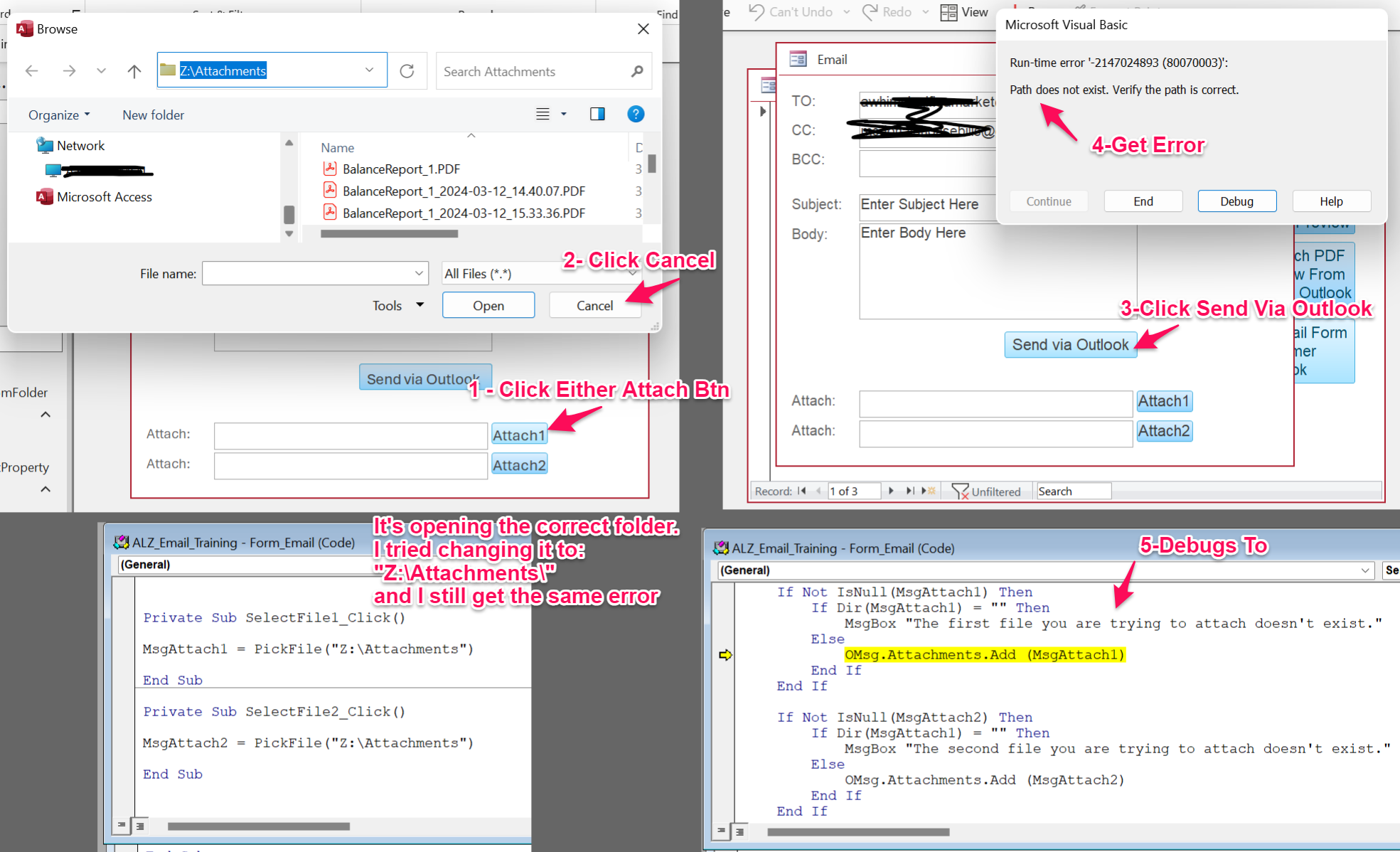Image resolution: width=1400 pixels, height=852 pixels.
Task: Go to next record navigation arrow
Action: pyautogui.click(x=891, y=491)
